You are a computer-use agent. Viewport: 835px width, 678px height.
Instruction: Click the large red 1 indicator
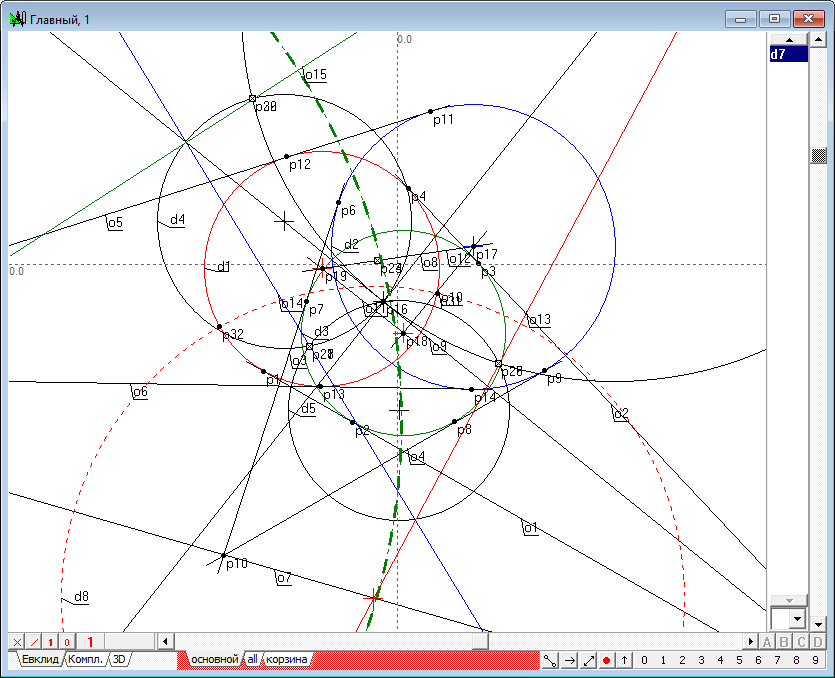(x=90, y=642)
